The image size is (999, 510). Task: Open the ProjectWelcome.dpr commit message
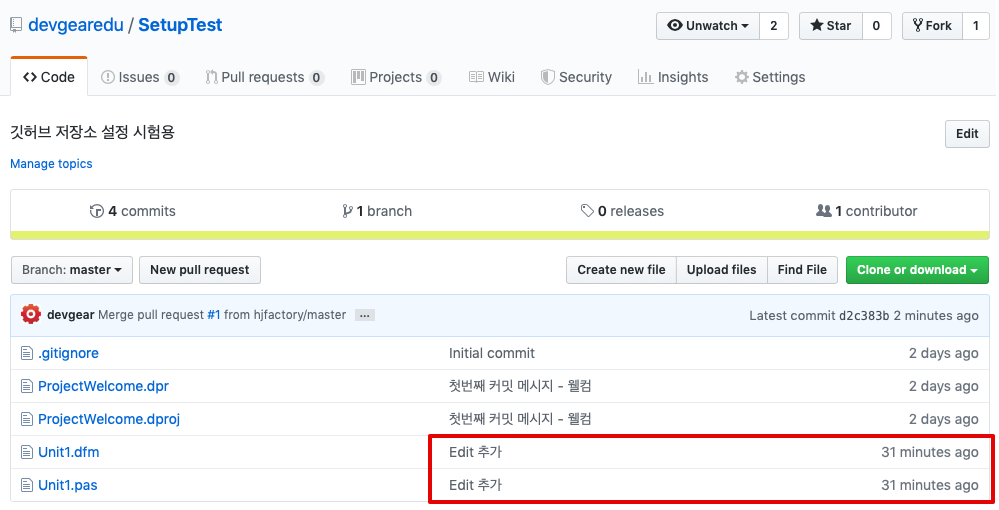(520, 386)
